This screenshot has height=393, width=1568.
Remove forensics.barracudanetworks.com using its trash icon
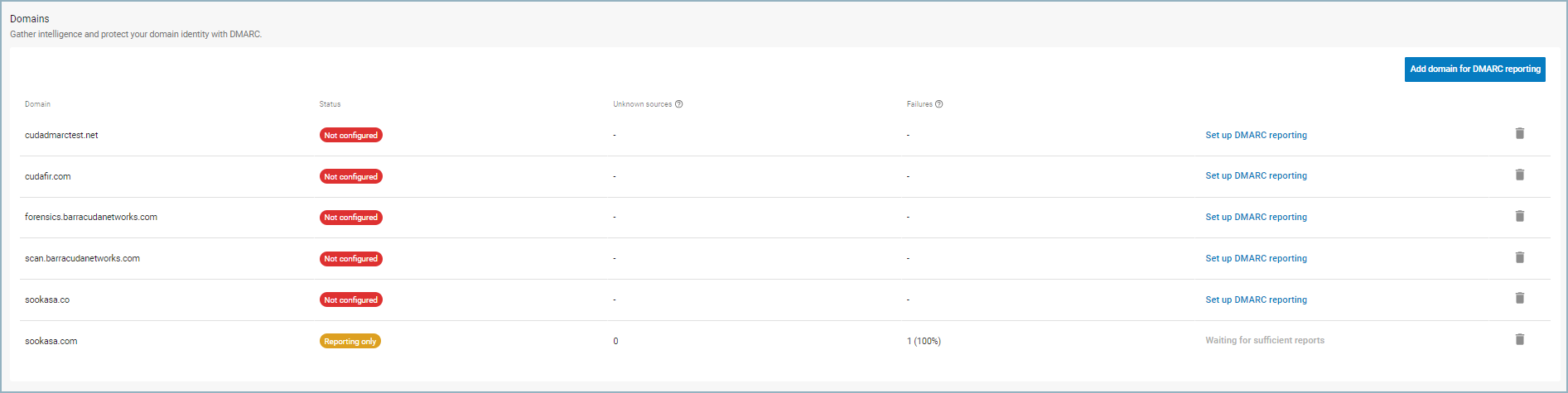coord(1519,216)
